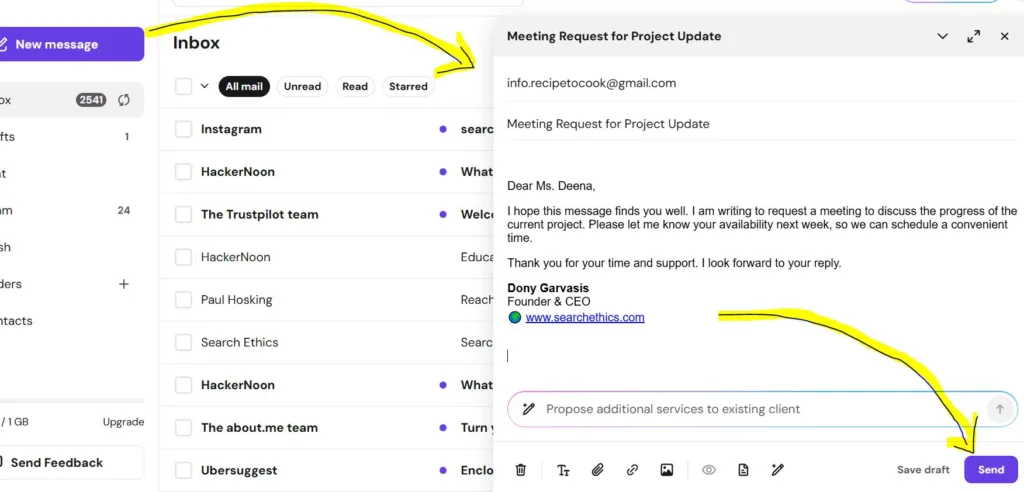Screen dimensions: 1024x492
Task: Select the All mail filter tab
Action: [x=244, y=86]
